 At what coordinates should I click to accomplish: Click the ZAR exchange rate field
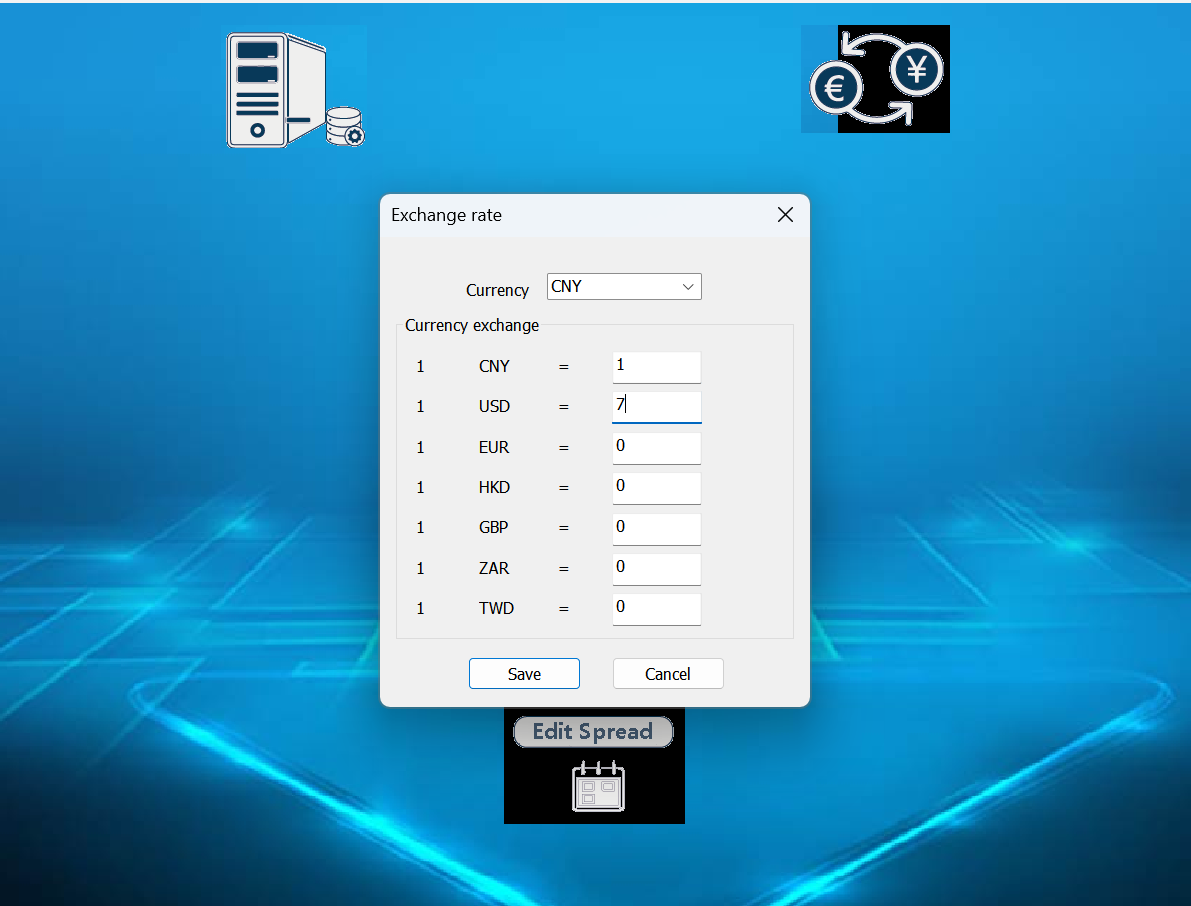[x=656, y=568]
